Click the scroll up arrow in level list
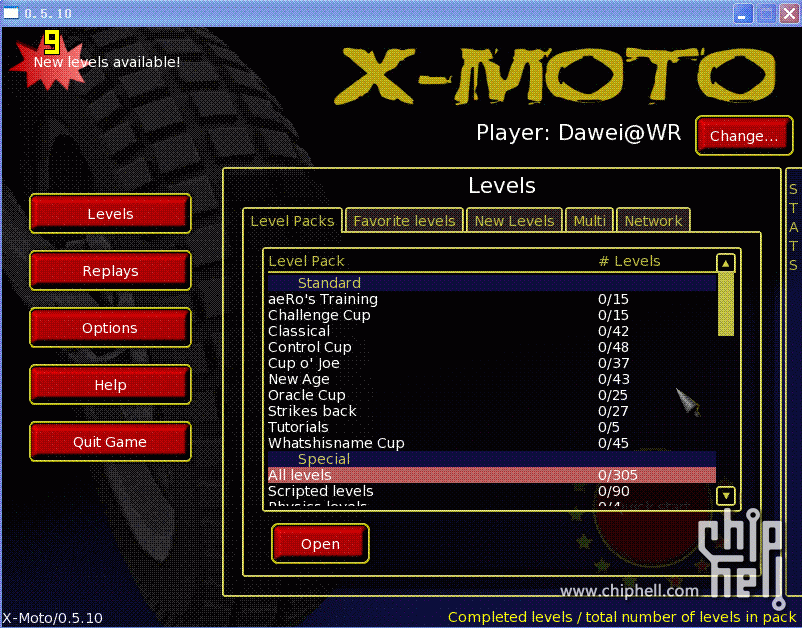802x628 pixels. 725,263
